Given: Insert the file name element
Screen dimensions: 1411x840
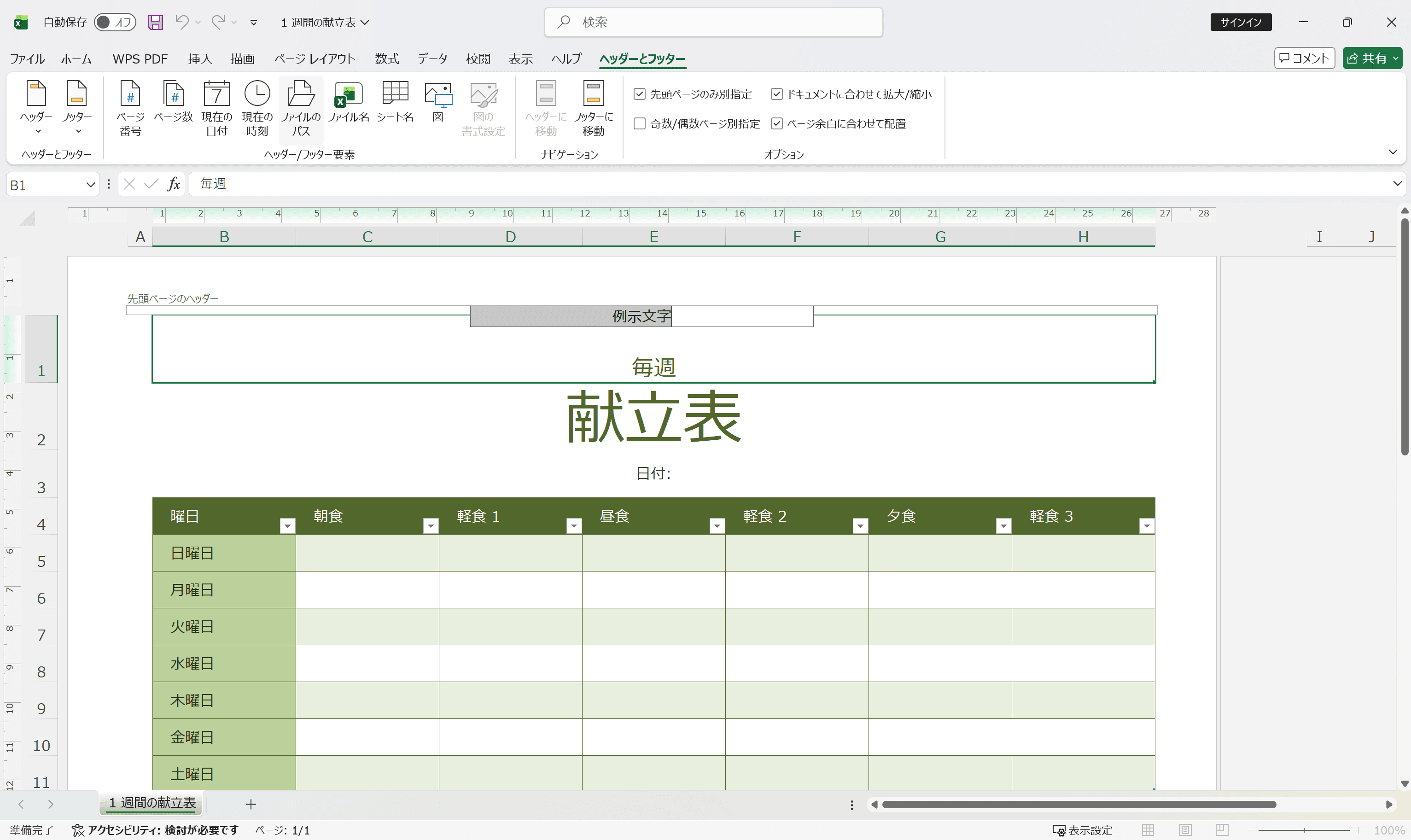Looking at the screenshot, I should 348,109.
